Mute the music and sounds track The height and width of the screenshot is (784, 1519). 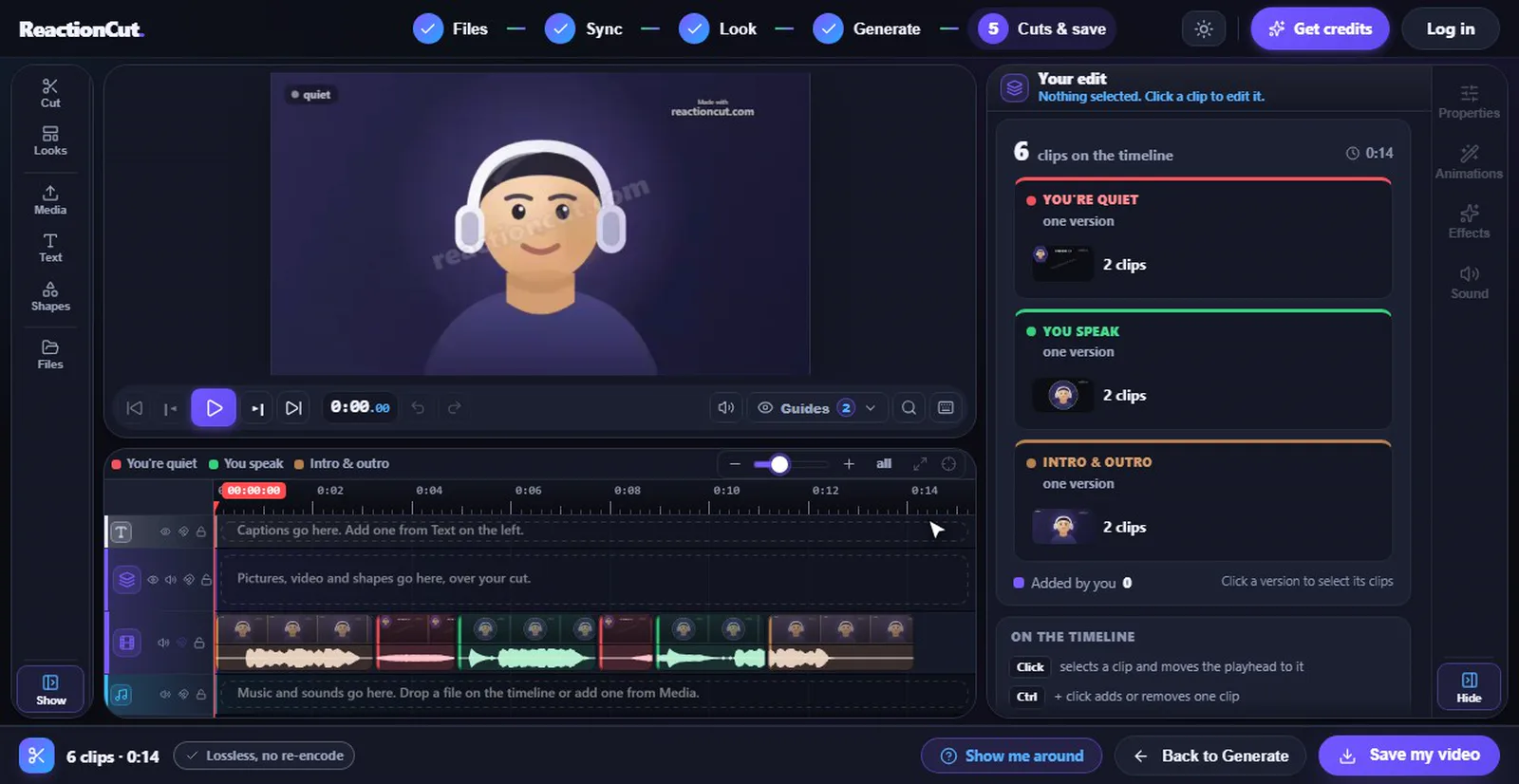click(x=165, y=694)
